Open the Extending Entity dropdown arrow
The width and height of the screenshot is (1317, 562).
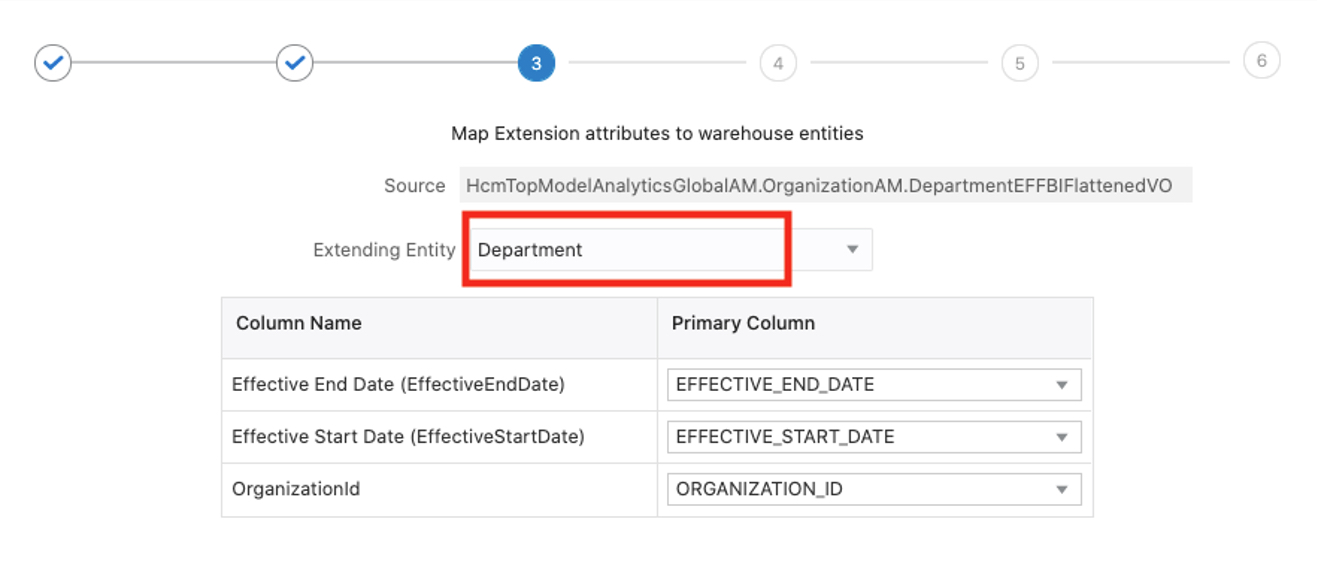click(x=852, y=250)
